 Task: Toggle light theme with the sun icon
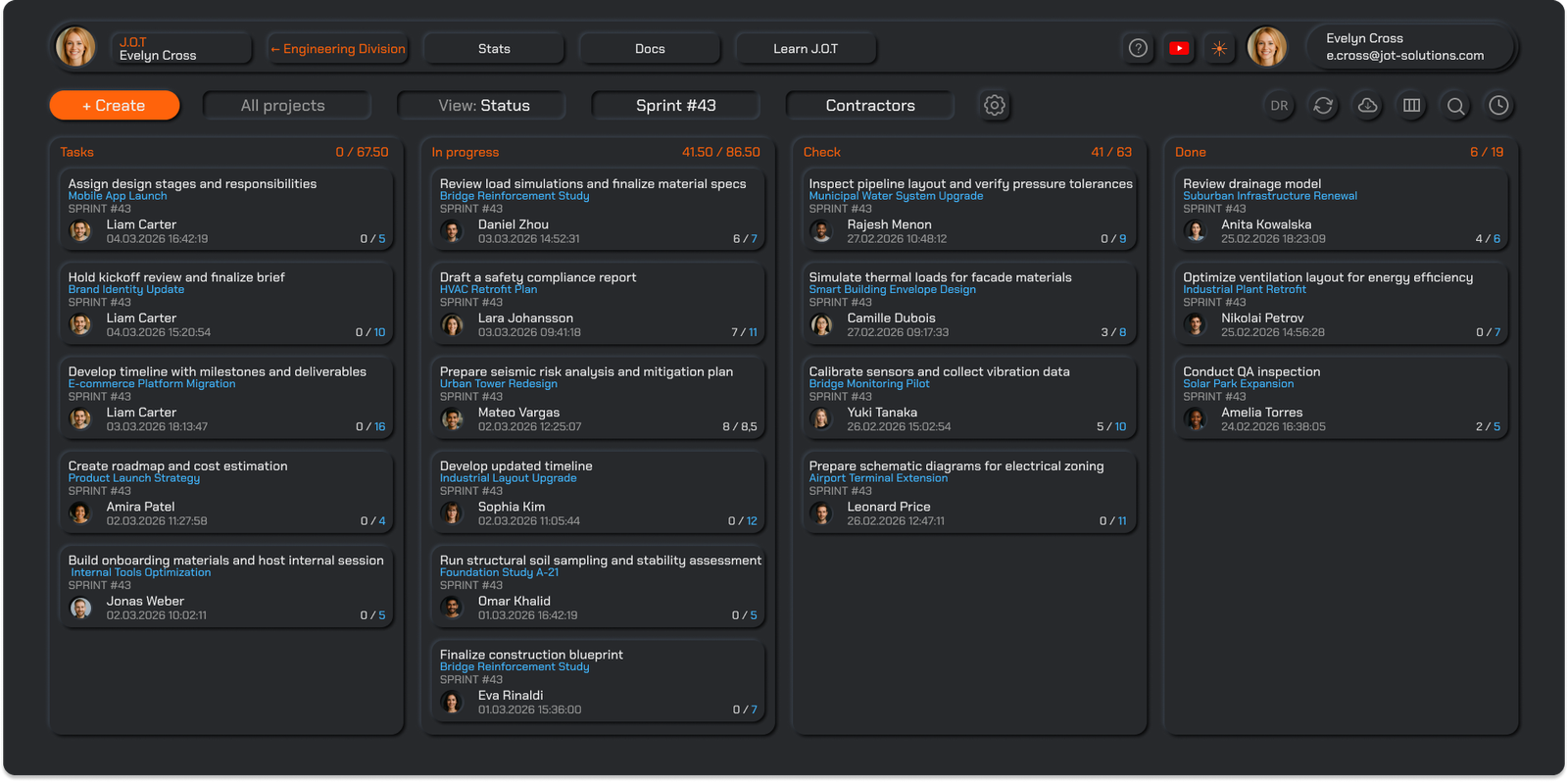coord(1219,48)
